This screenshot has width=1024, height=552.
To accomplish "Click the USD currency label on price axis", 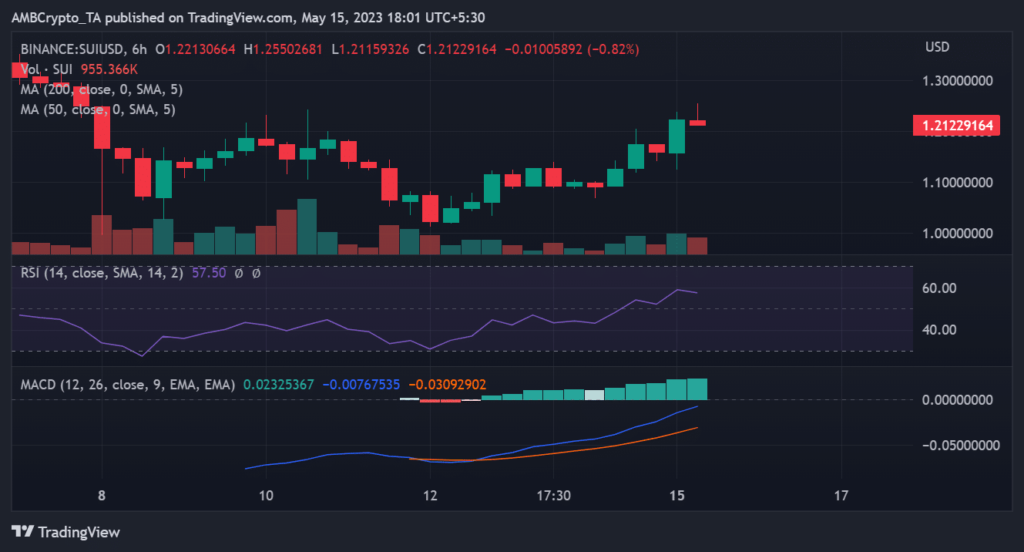I will 937,47.
